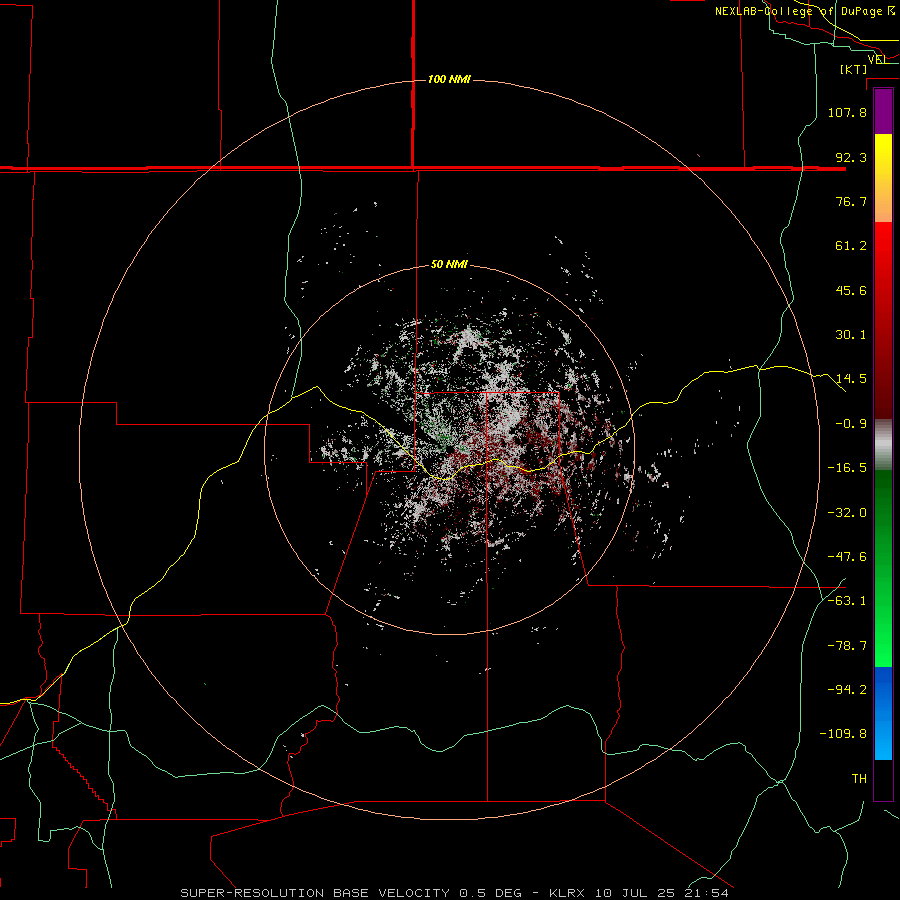Pick the yellow-orange segment of color bar

883,178
